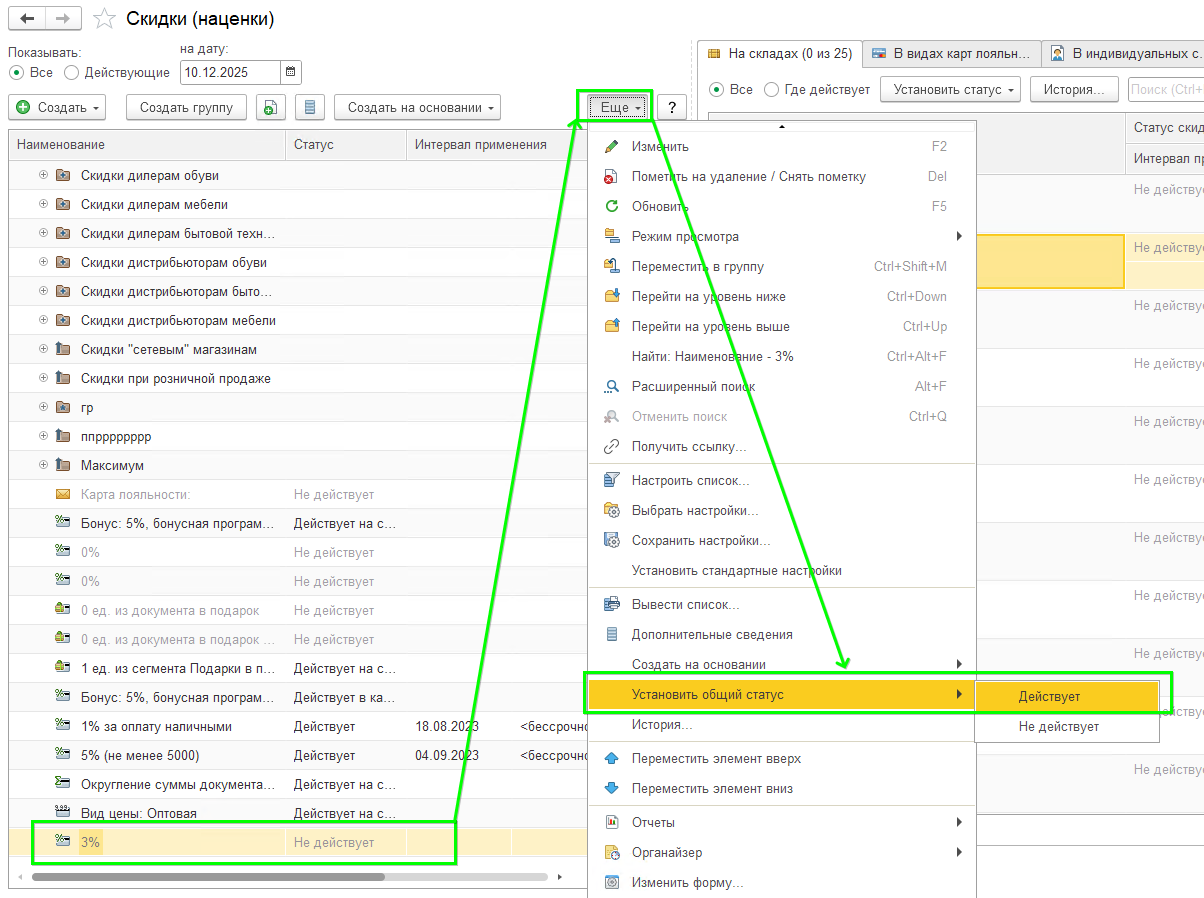Click the forward navigation arrow
Viewport: 1204px width, 898px height.
point(62,19)
